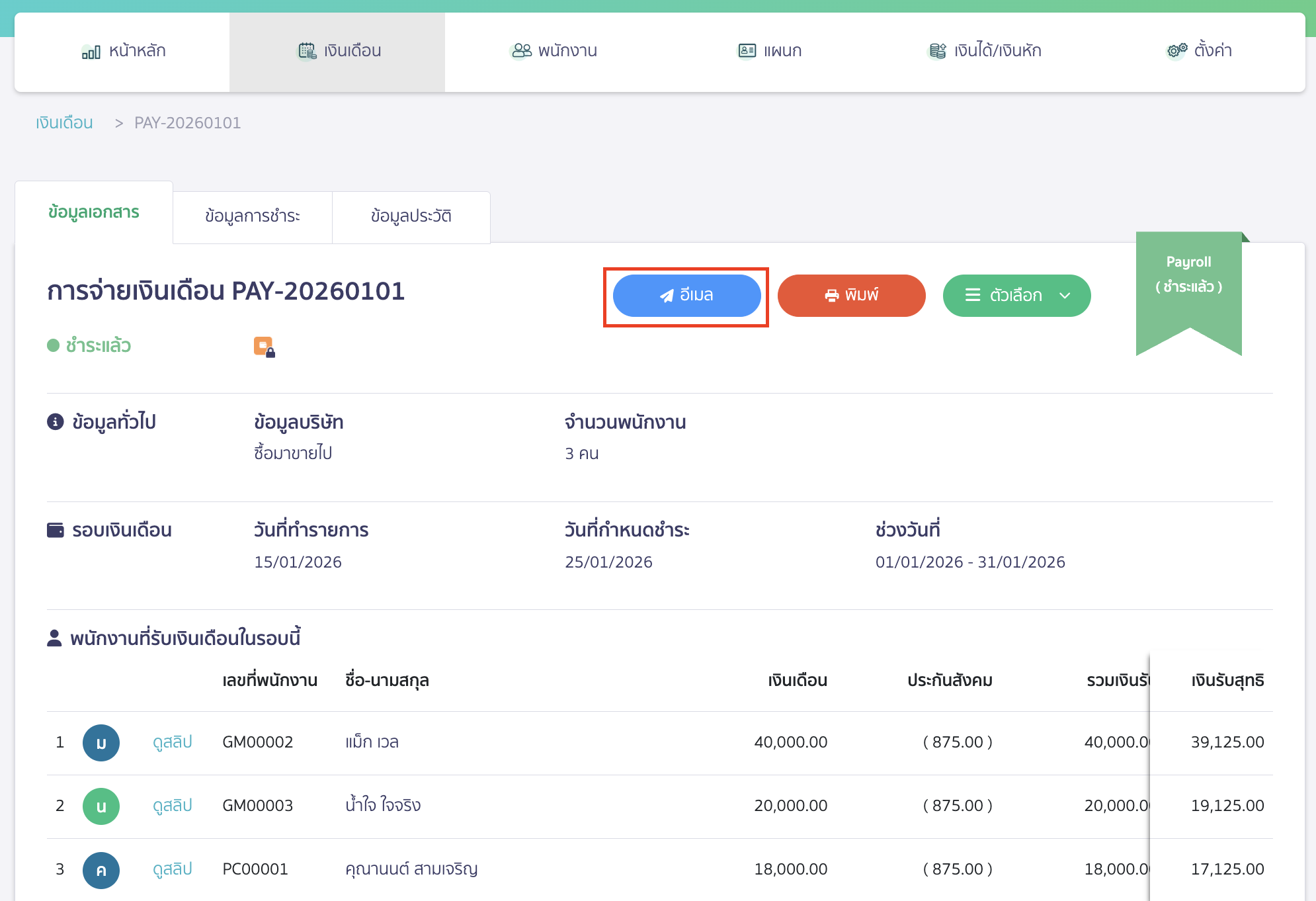The height and width of the screenshot is (901, 1316).
Task: Open the ข้อมูลประวัติ tab
Action: [411, 217]
